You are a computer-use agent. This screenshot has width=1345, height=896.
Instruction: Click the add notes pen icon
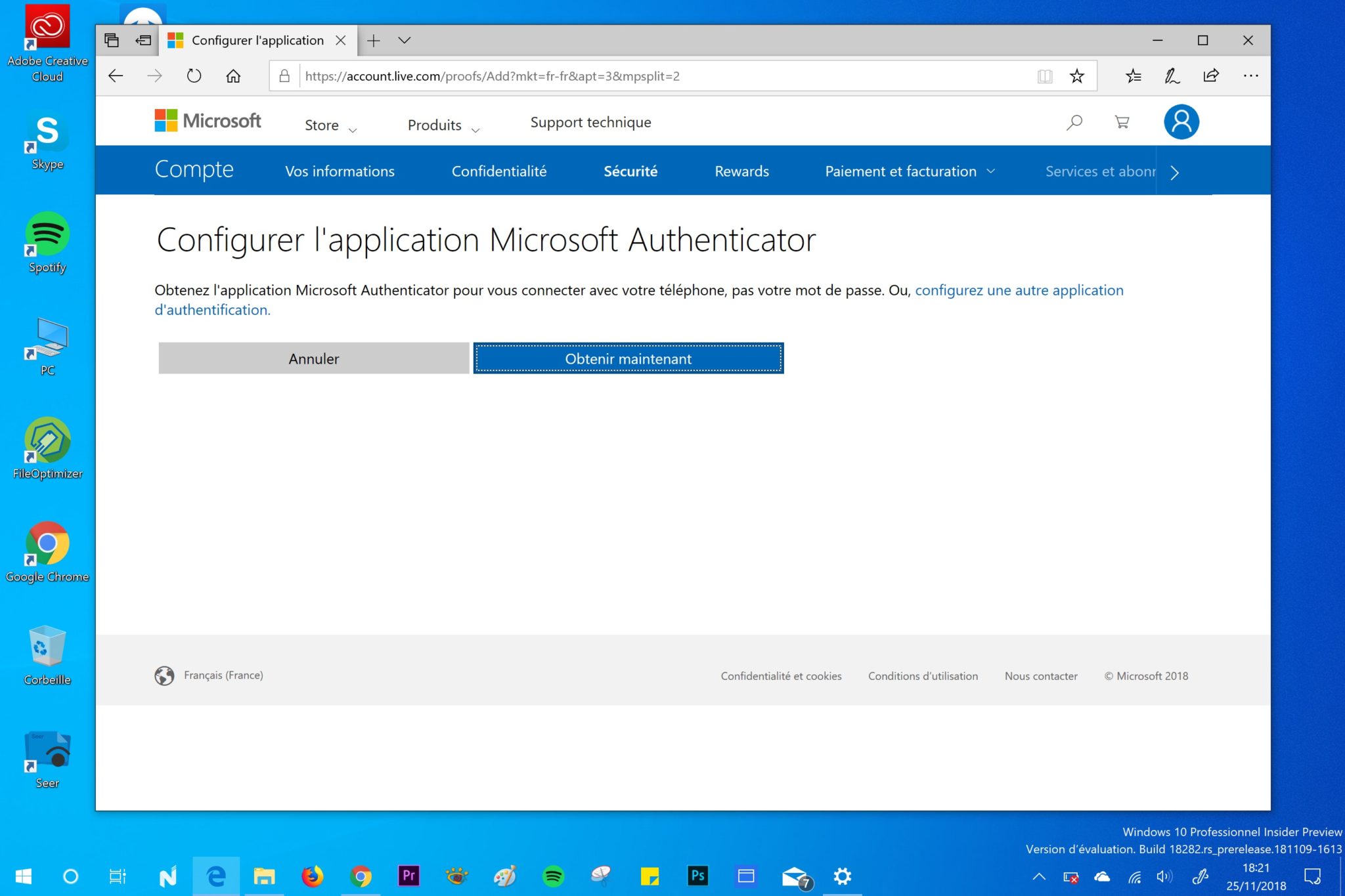1172,76
